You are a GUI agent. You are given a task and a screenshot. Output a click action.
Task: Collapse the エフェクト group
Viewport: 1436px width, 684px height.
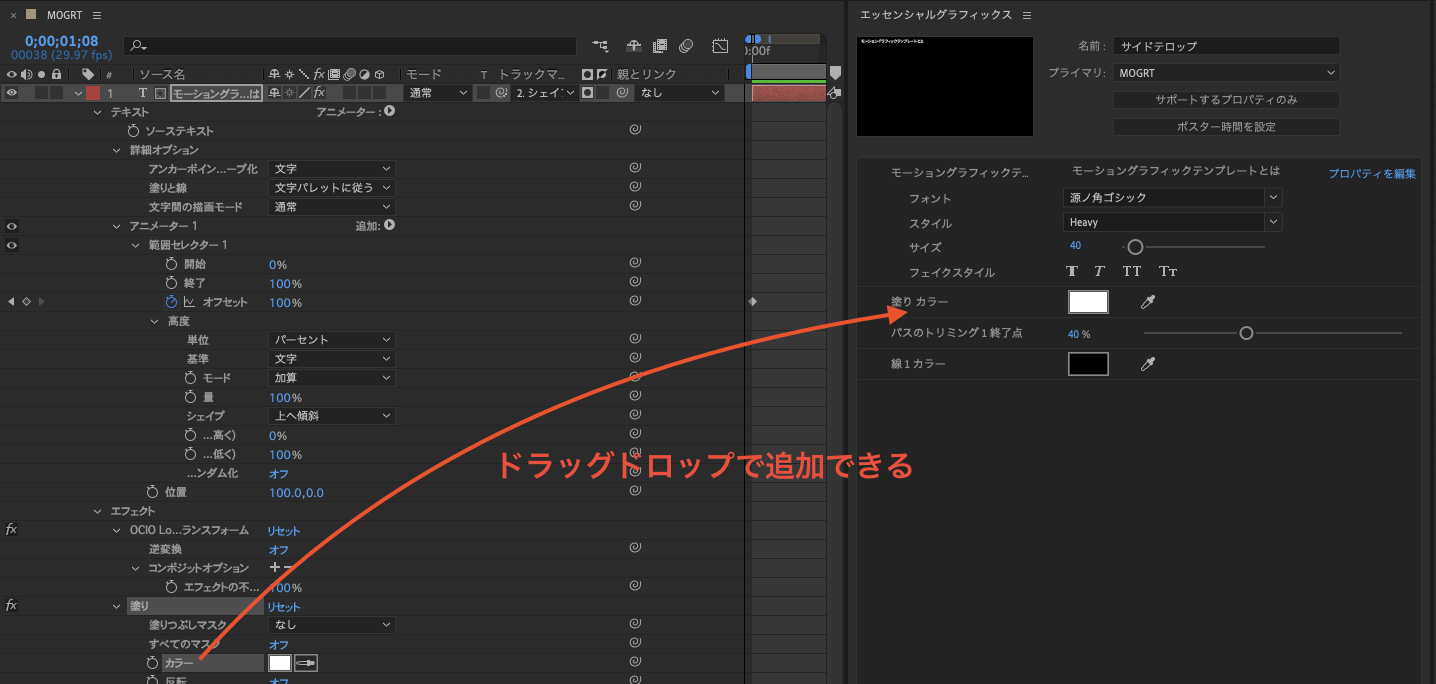[x=97, y=511]
